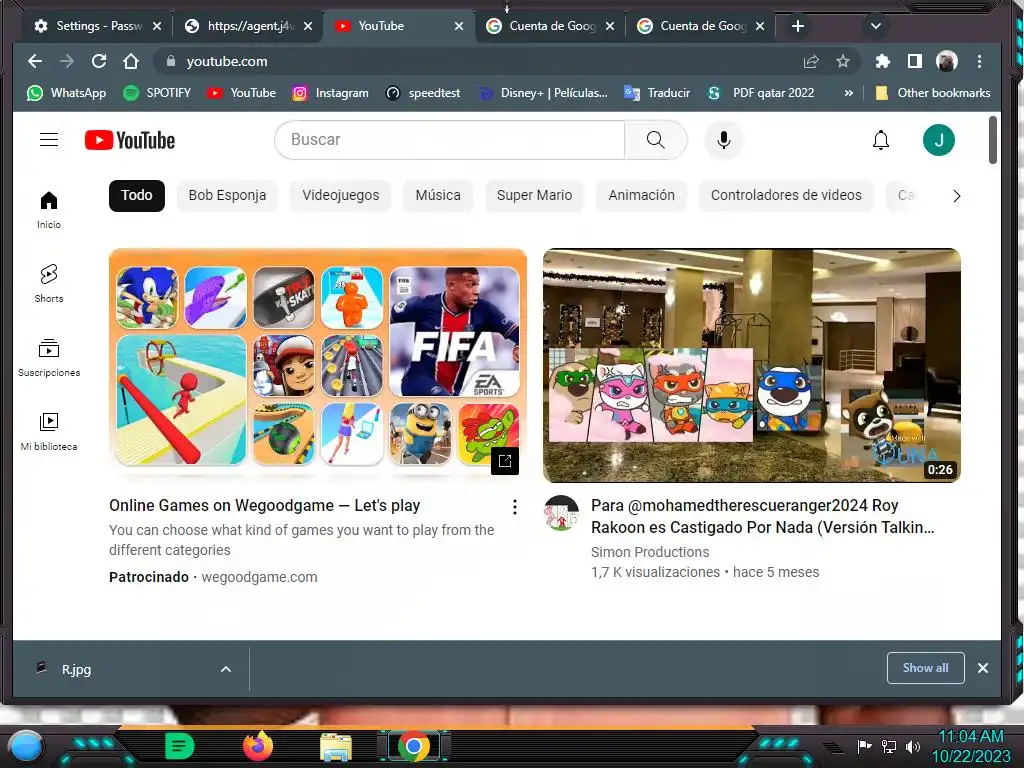Screen dimensions: 1024x768
Task: Select the Música filter chip
Action: point(438,196)
